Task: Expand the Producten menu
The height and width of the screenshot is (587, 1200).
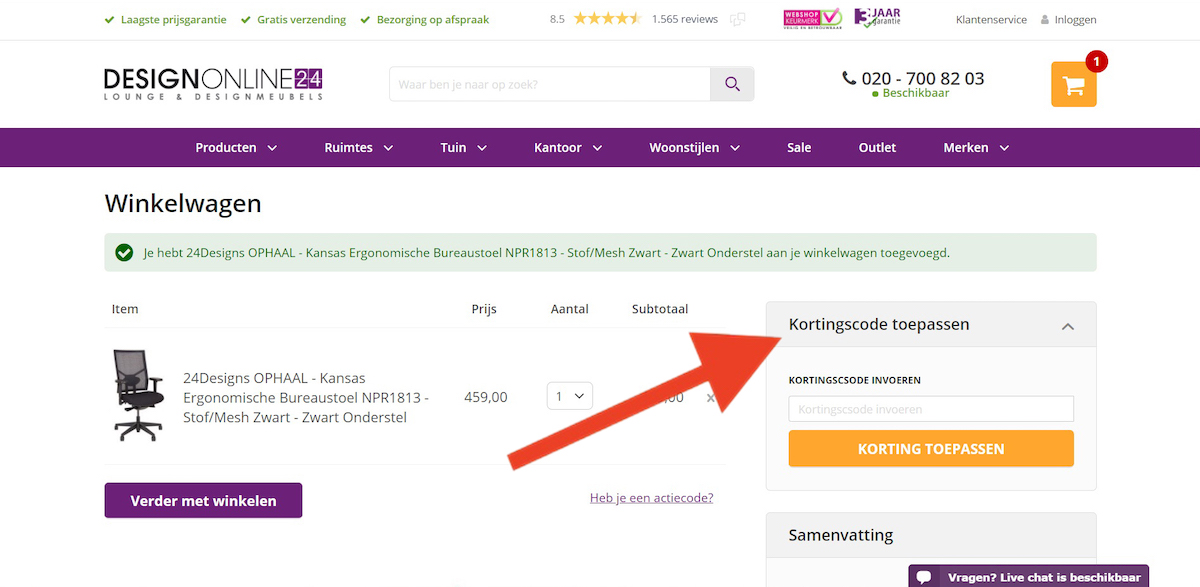Action: tap(236, 147)
